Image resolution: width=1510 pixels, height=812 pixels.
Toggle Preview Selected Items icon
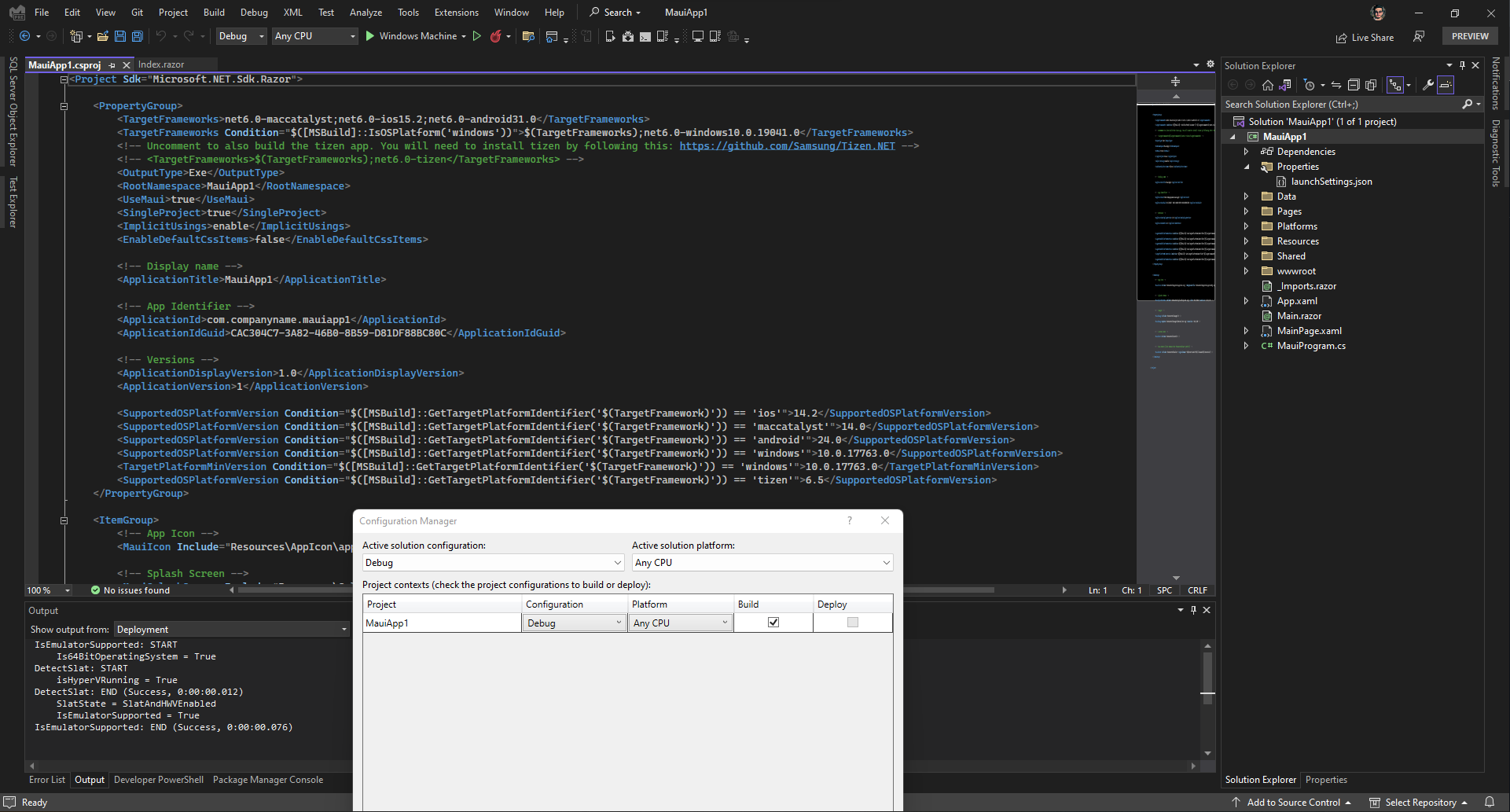[1446, 85]
